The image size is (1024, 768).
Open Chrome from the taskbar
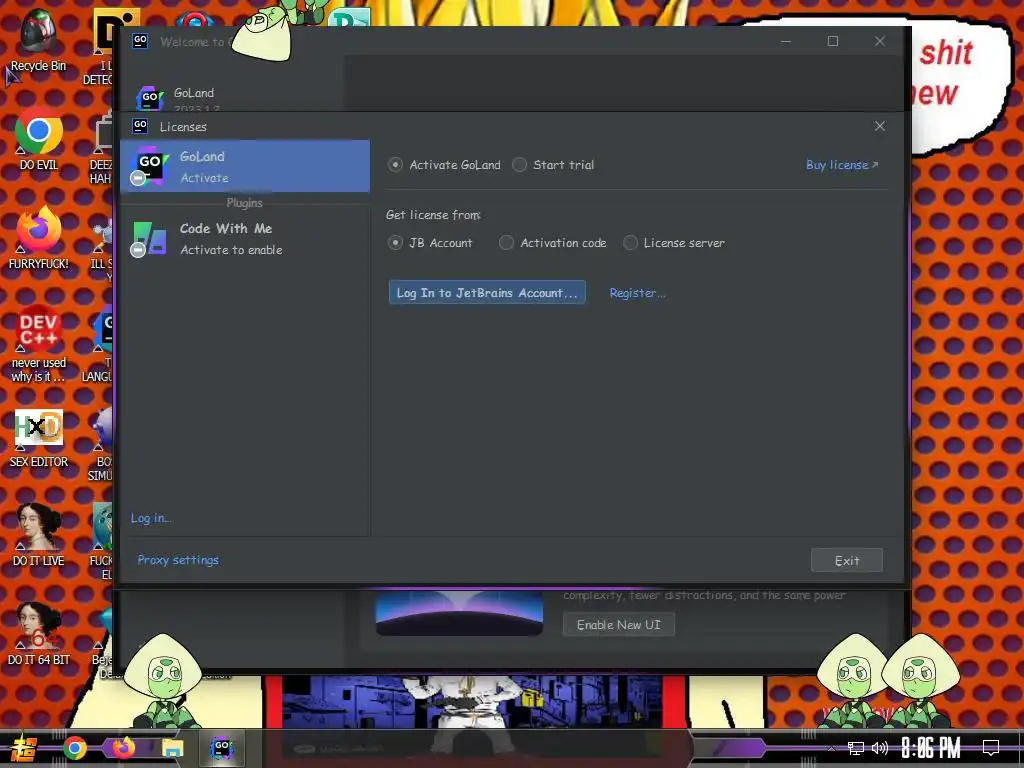pyautogui.click(x=75, y=748)
